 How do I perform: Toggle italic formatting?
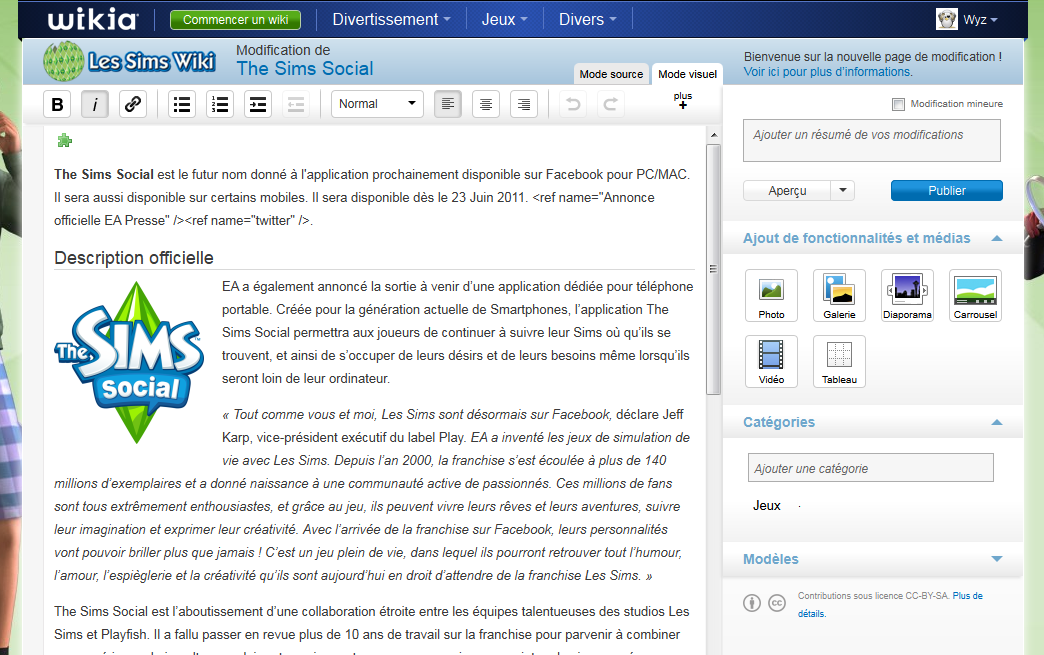[x=95, y=105]
